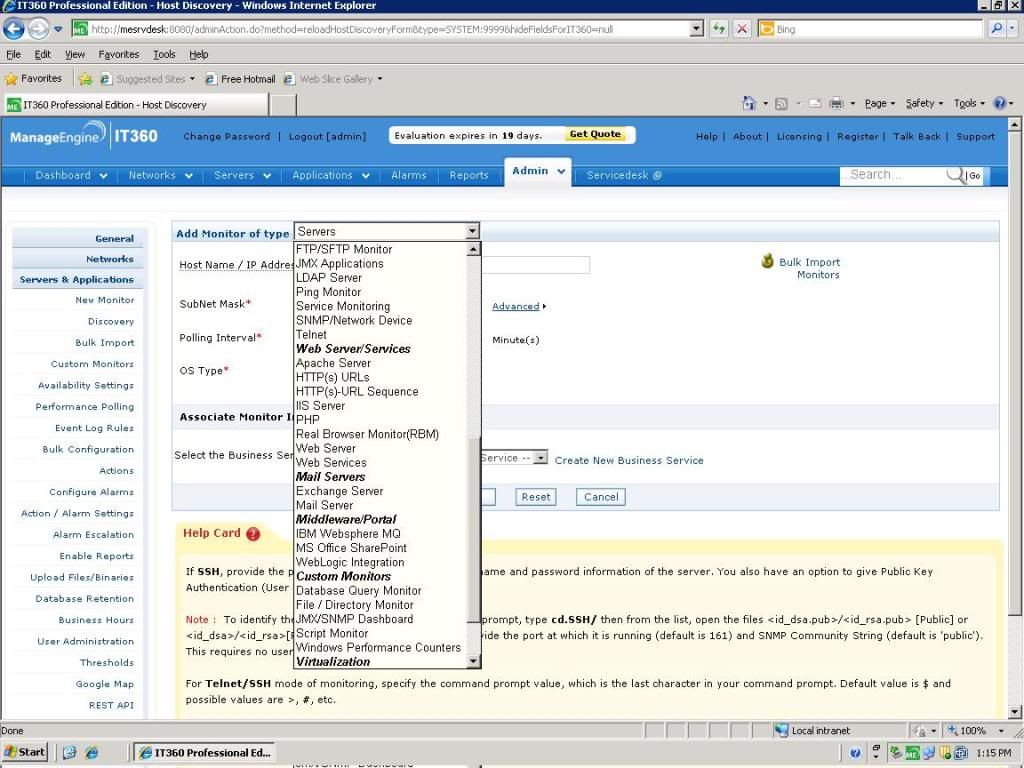Click the ManageEngine IT360 logo
The image size is (1024, 768).
click(x=84, y=136)
